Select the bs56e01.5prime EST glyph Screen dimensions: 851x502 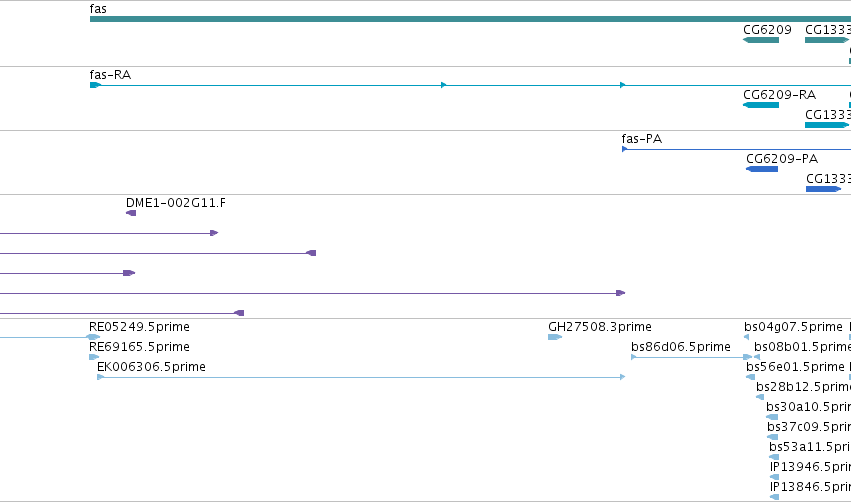click(751, 377)
